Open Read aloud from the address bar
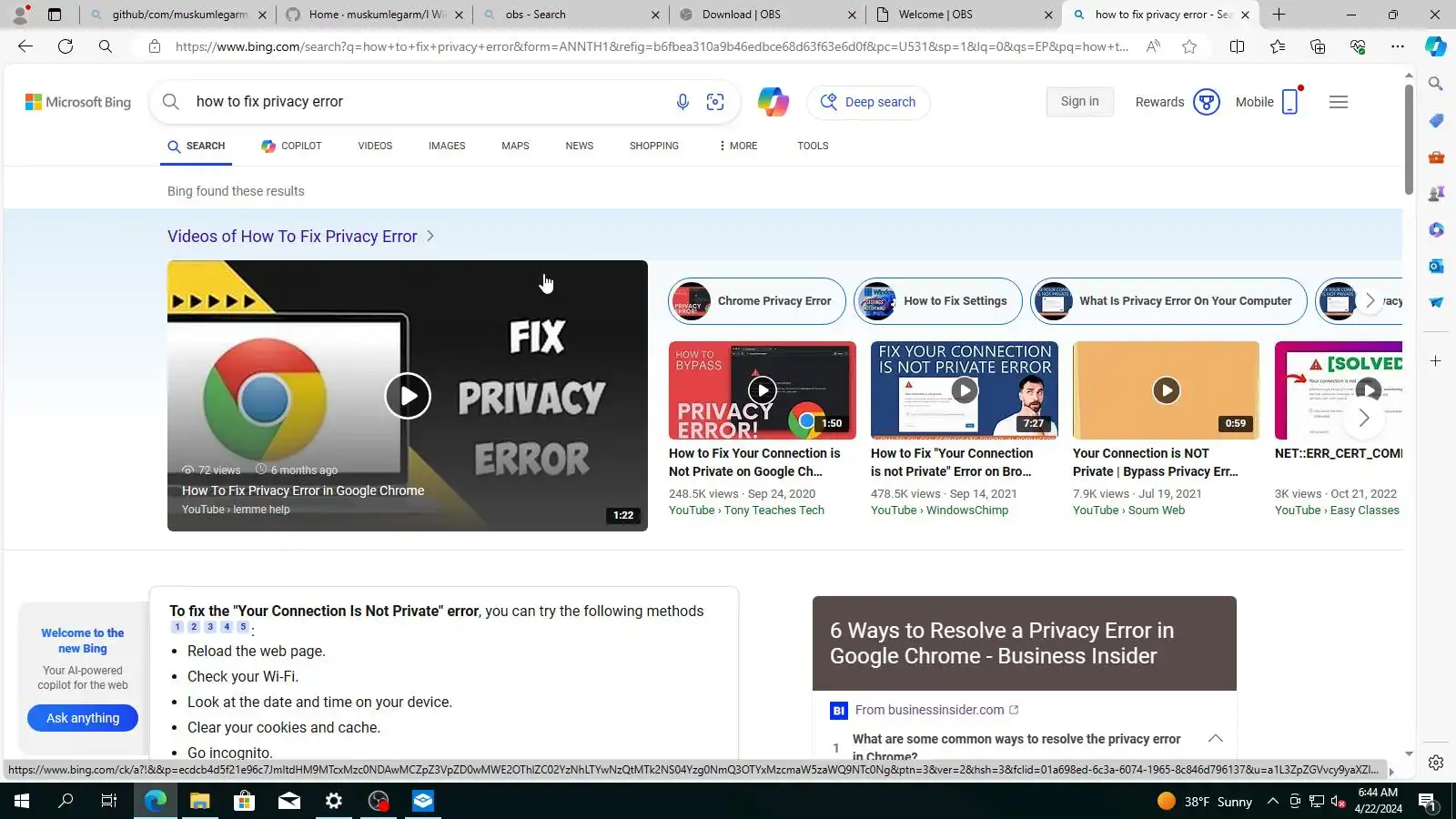 tap(1153, 46)
